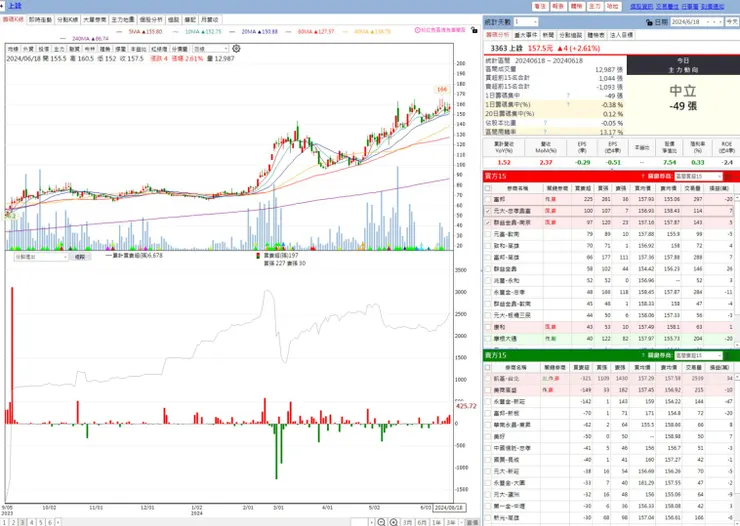This screenshot has width=740, height=526.
Task: Open the date picker showing 2024/6/18
Action: [x=696, y=22]
